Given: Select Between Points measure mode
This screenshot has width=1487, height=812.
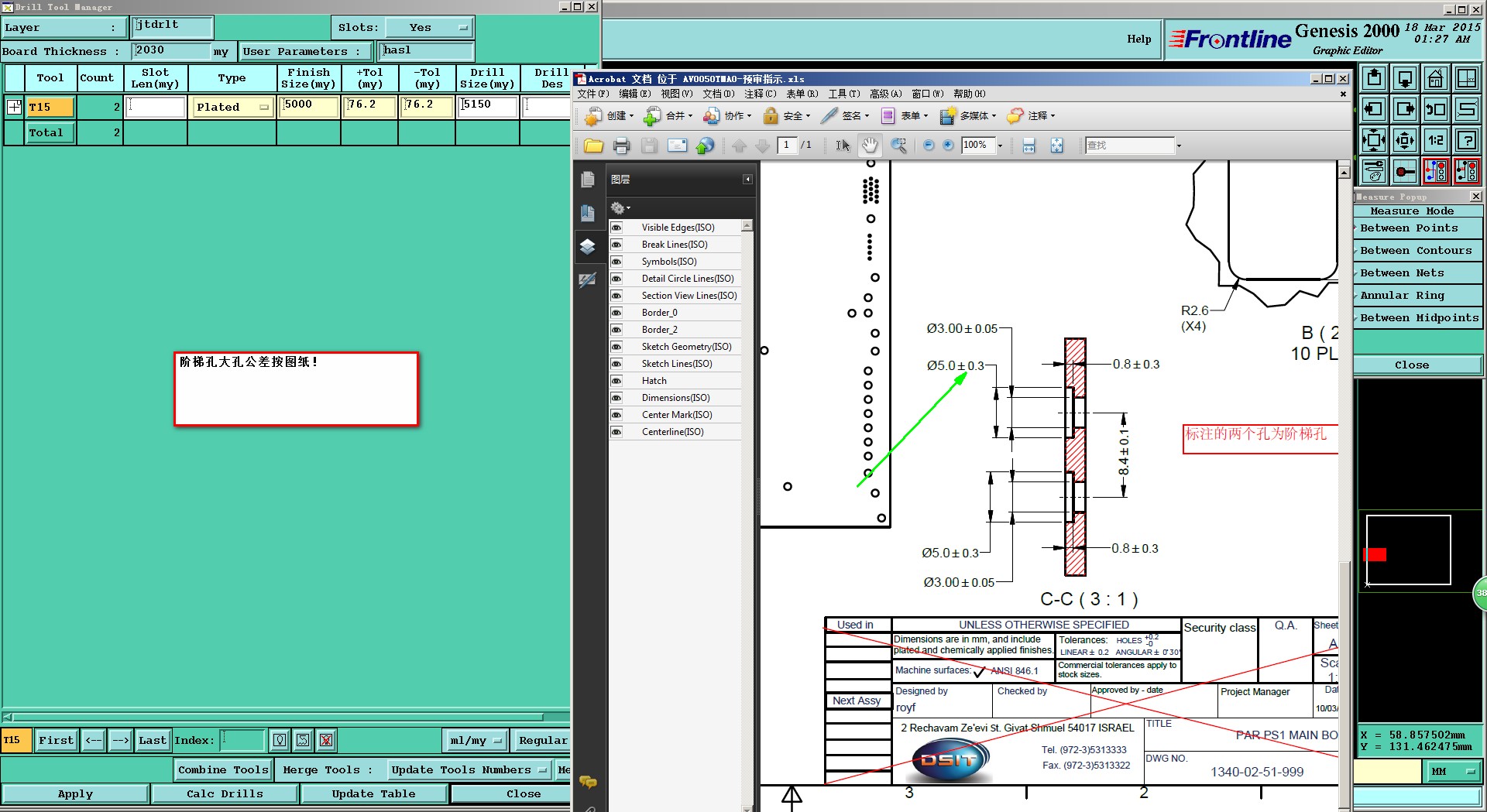Looking at the screenshot, I should [x=1409, y=228].
